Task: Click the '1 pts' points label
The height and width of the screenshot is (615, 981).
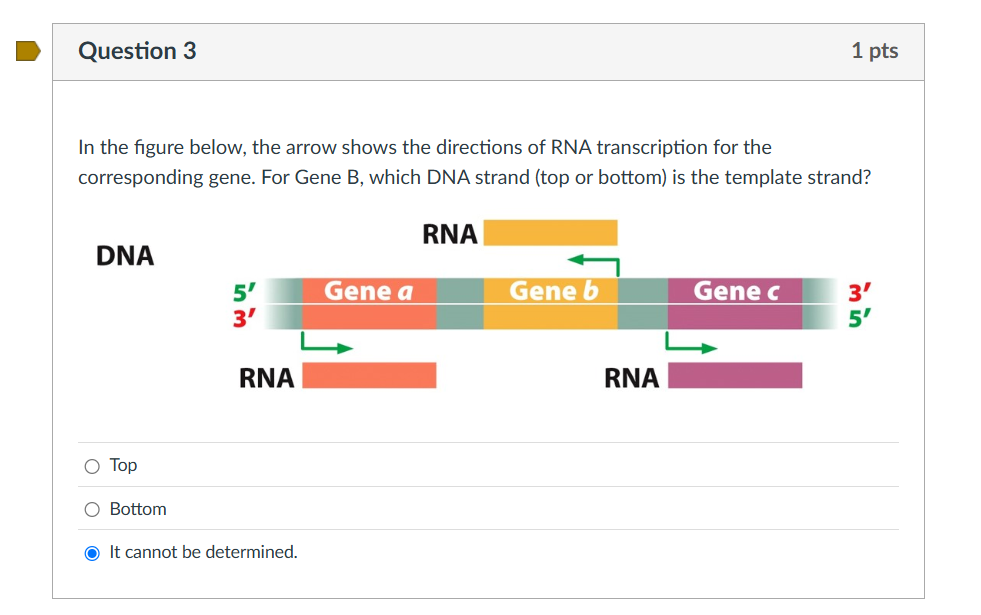Action: pos(874,51)
